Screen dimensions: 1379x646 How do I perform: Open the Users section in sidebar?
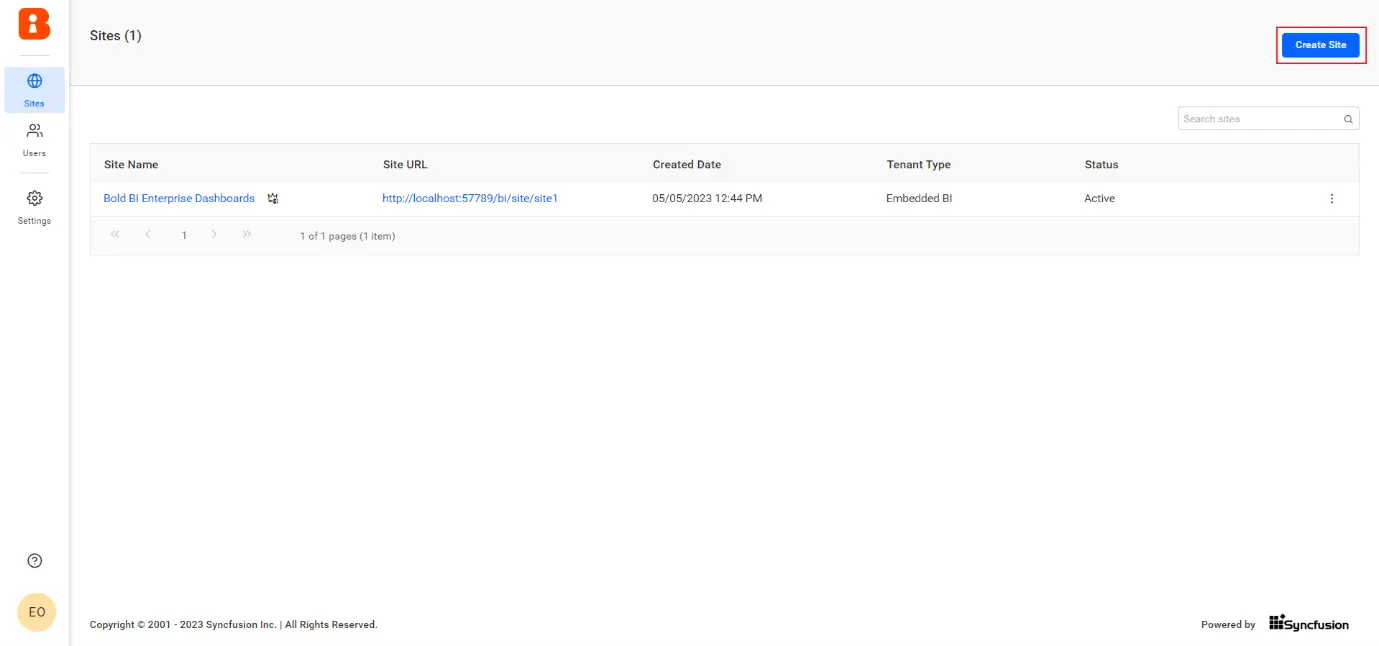coord(34,140)
